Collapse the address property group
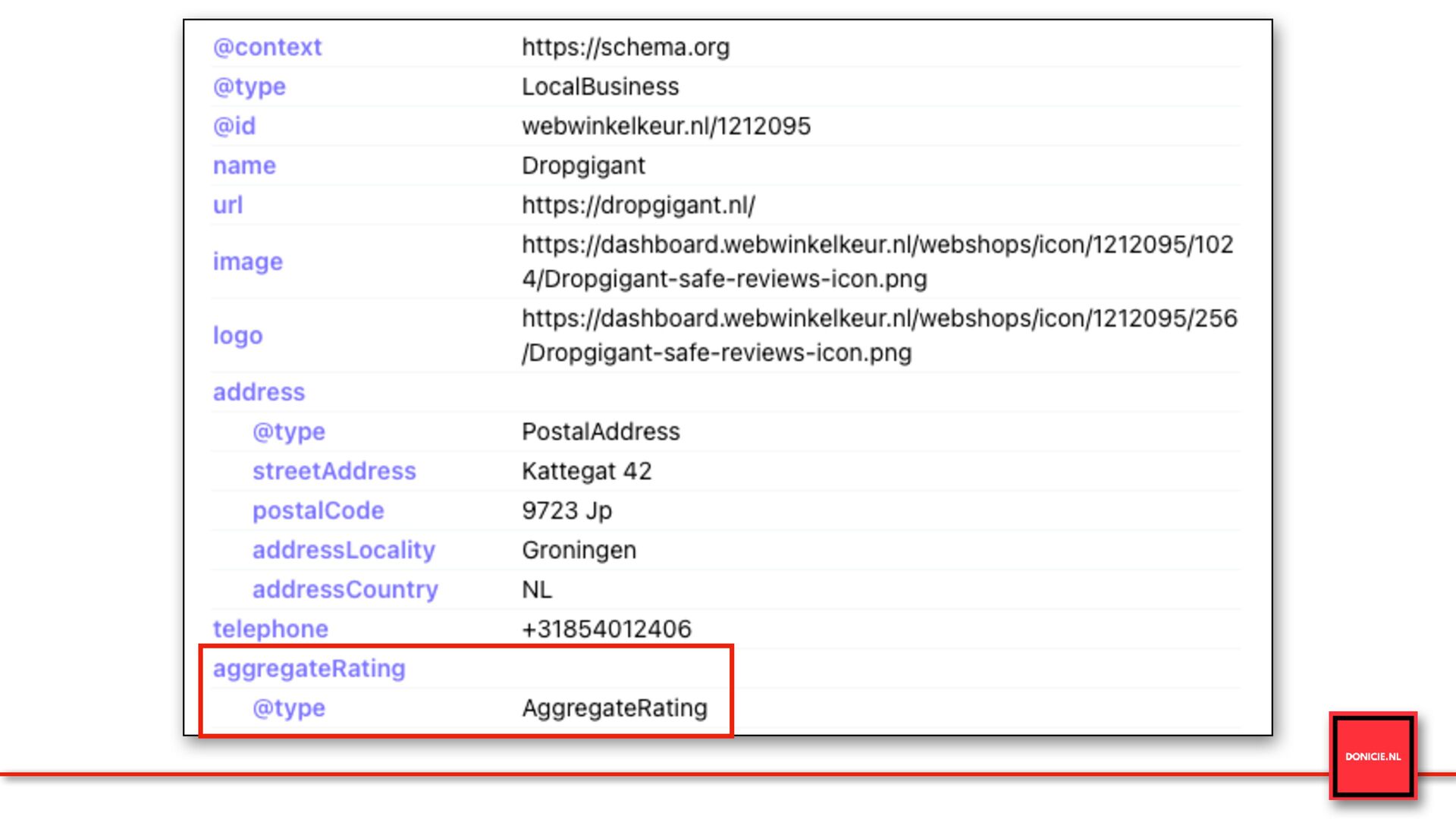Image resolution: width=1456 pixels, height=819 pixels. point(259,392)
